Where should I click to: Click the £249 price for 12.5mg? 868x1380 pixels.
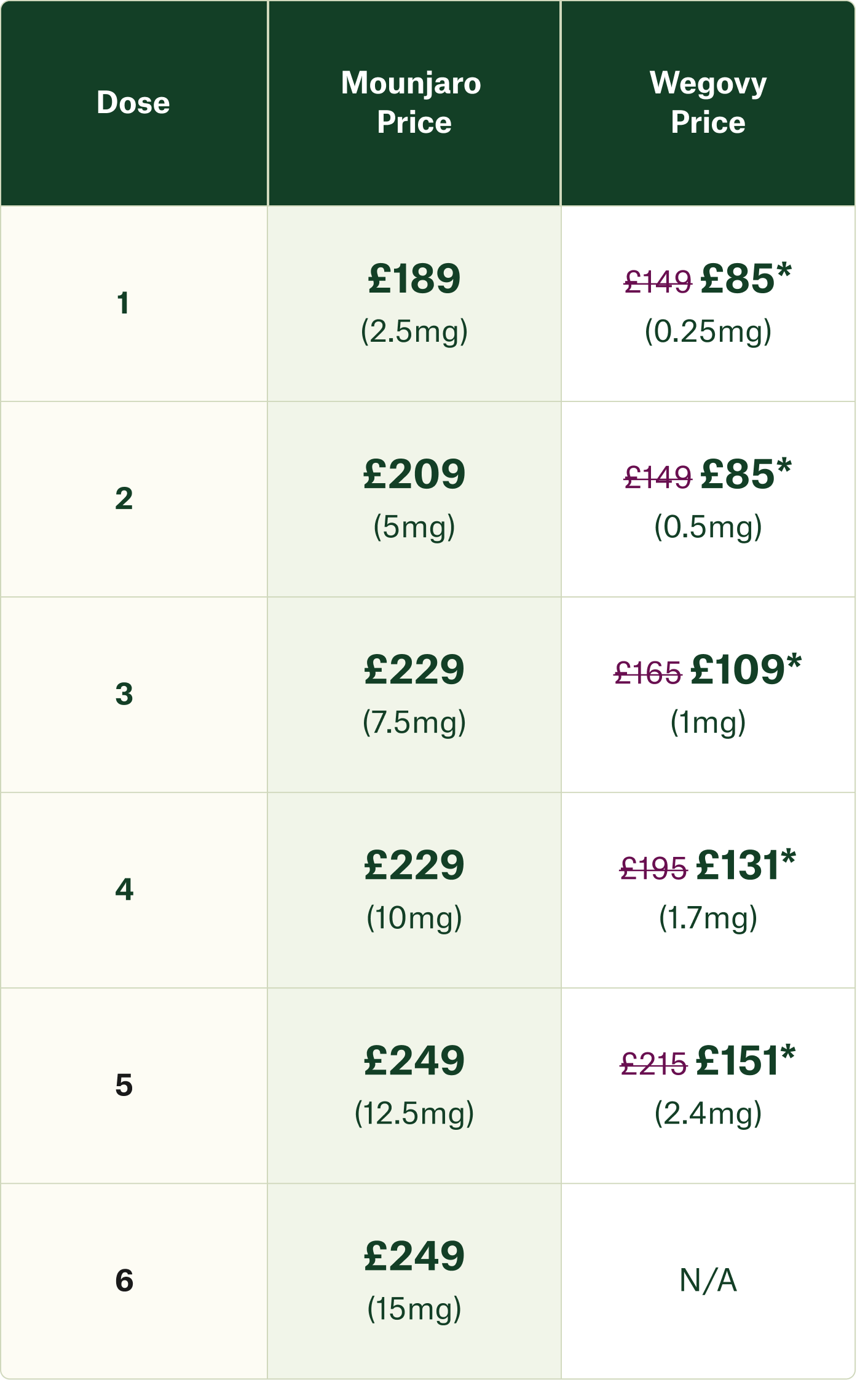point(414,1060)
